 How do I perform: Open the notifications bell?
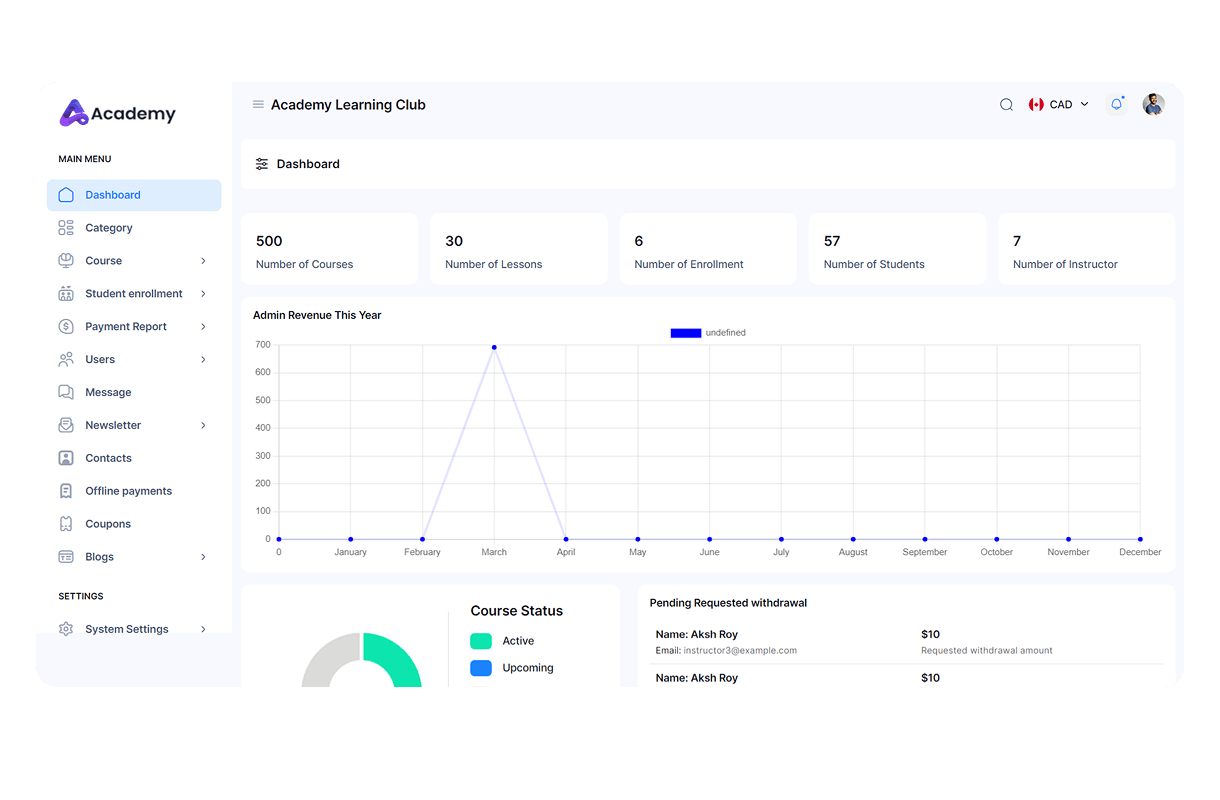coord(1116,104)
